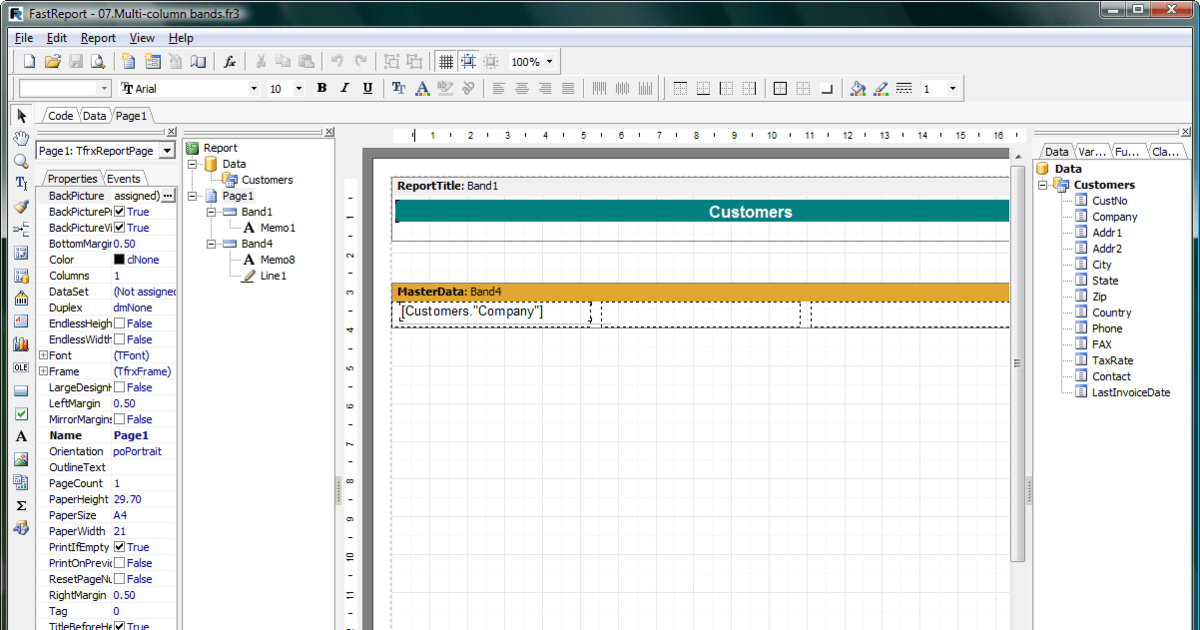This screenshot has width=1200, height=630.
Task: Click the expression fx toolbar icon
Action: click(x=229, y=62)
